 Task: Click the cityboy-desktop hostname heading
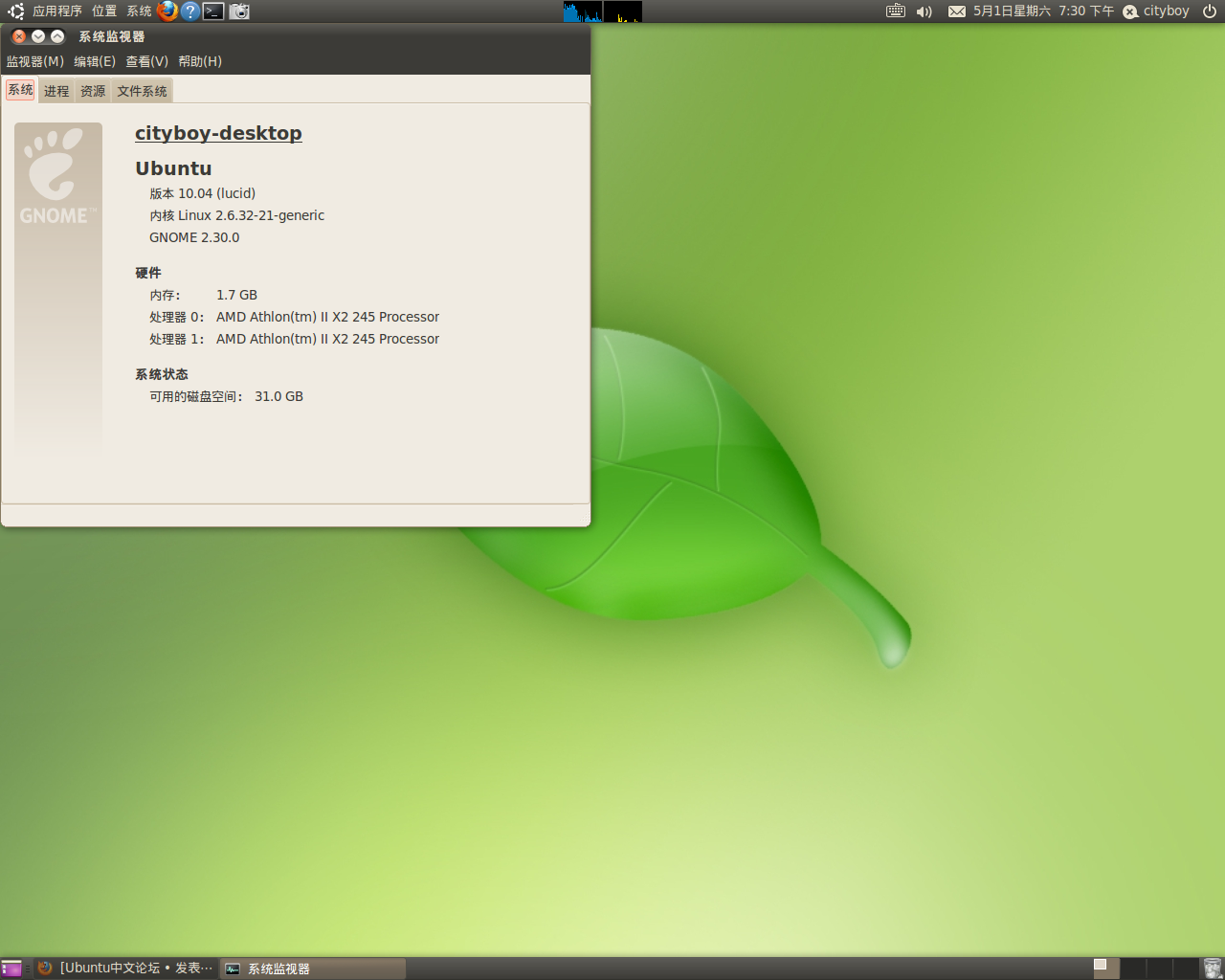218,133
